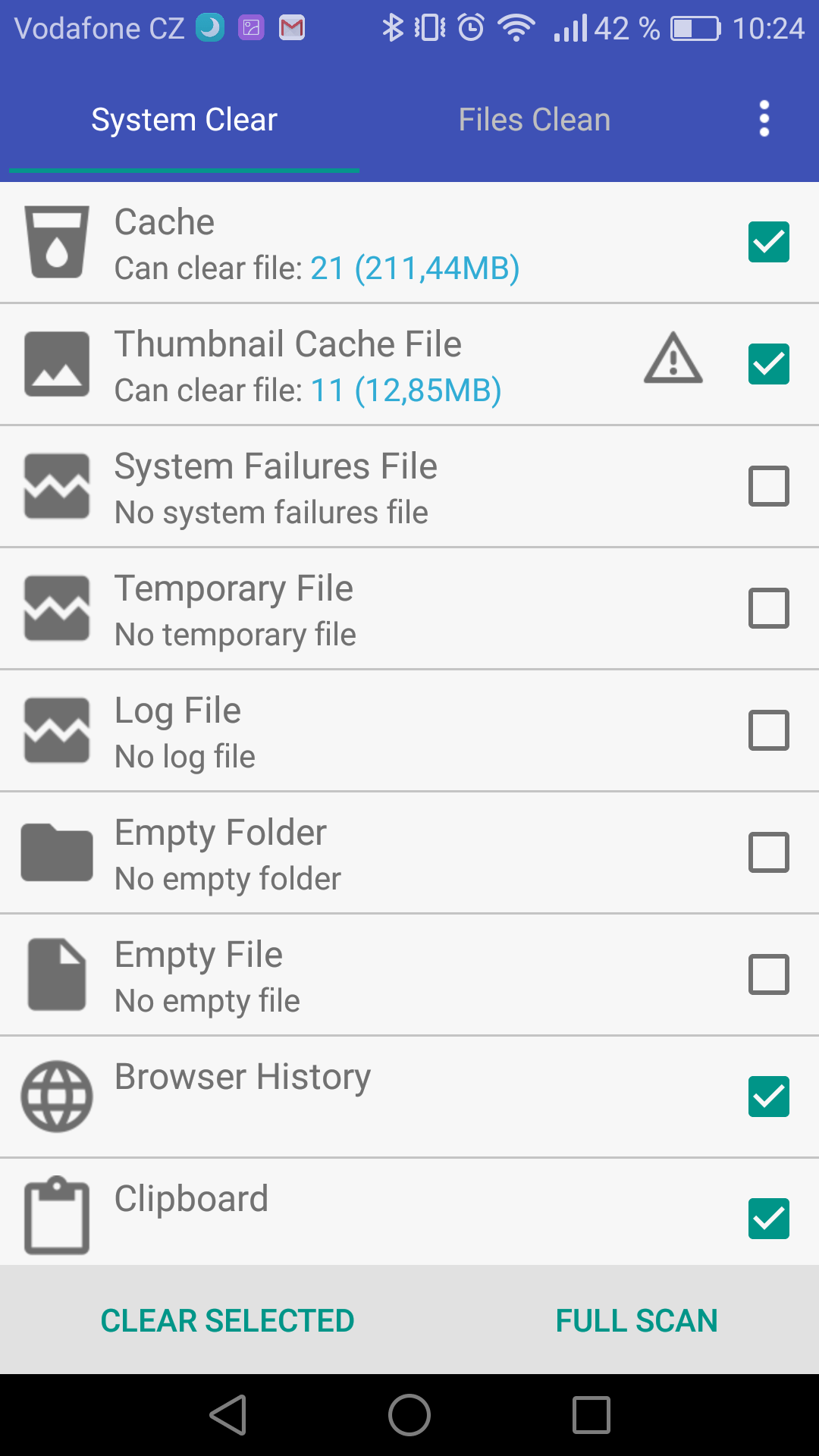Switch to the Files Clean tab

pyautogui.click(x=535, y=120)
